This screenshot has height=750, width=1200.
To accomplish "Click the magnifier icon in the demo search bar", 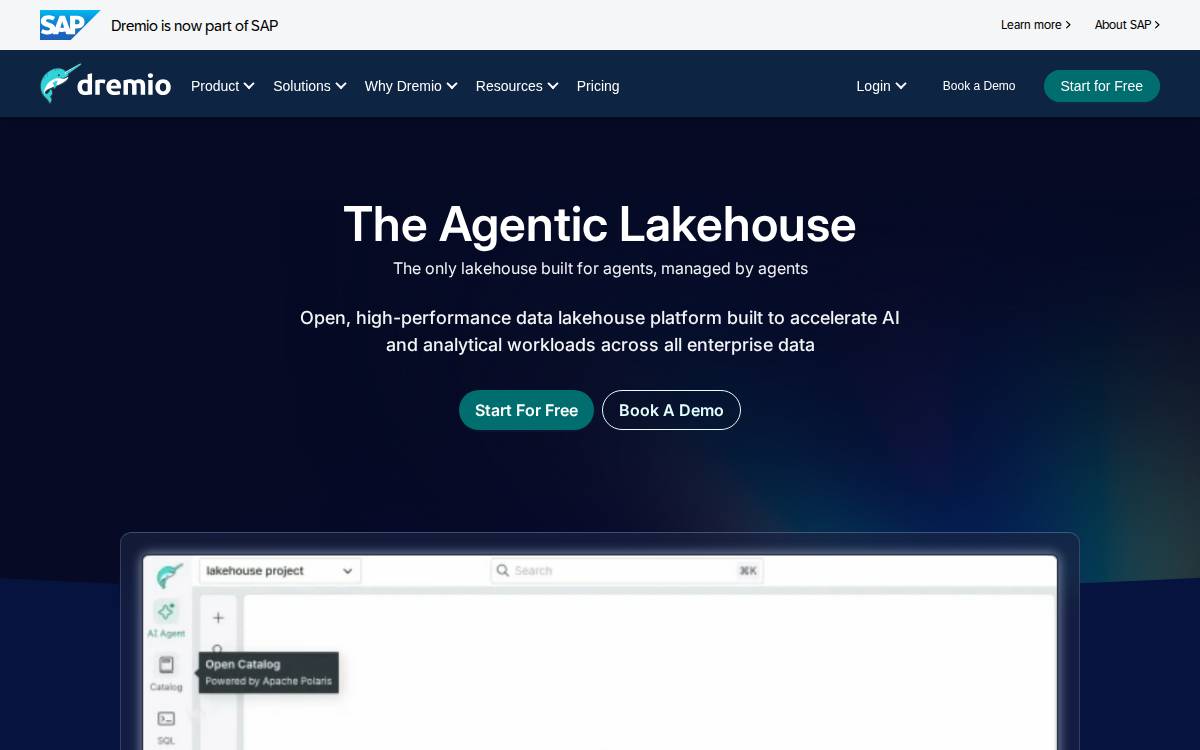I will (503, 570).
